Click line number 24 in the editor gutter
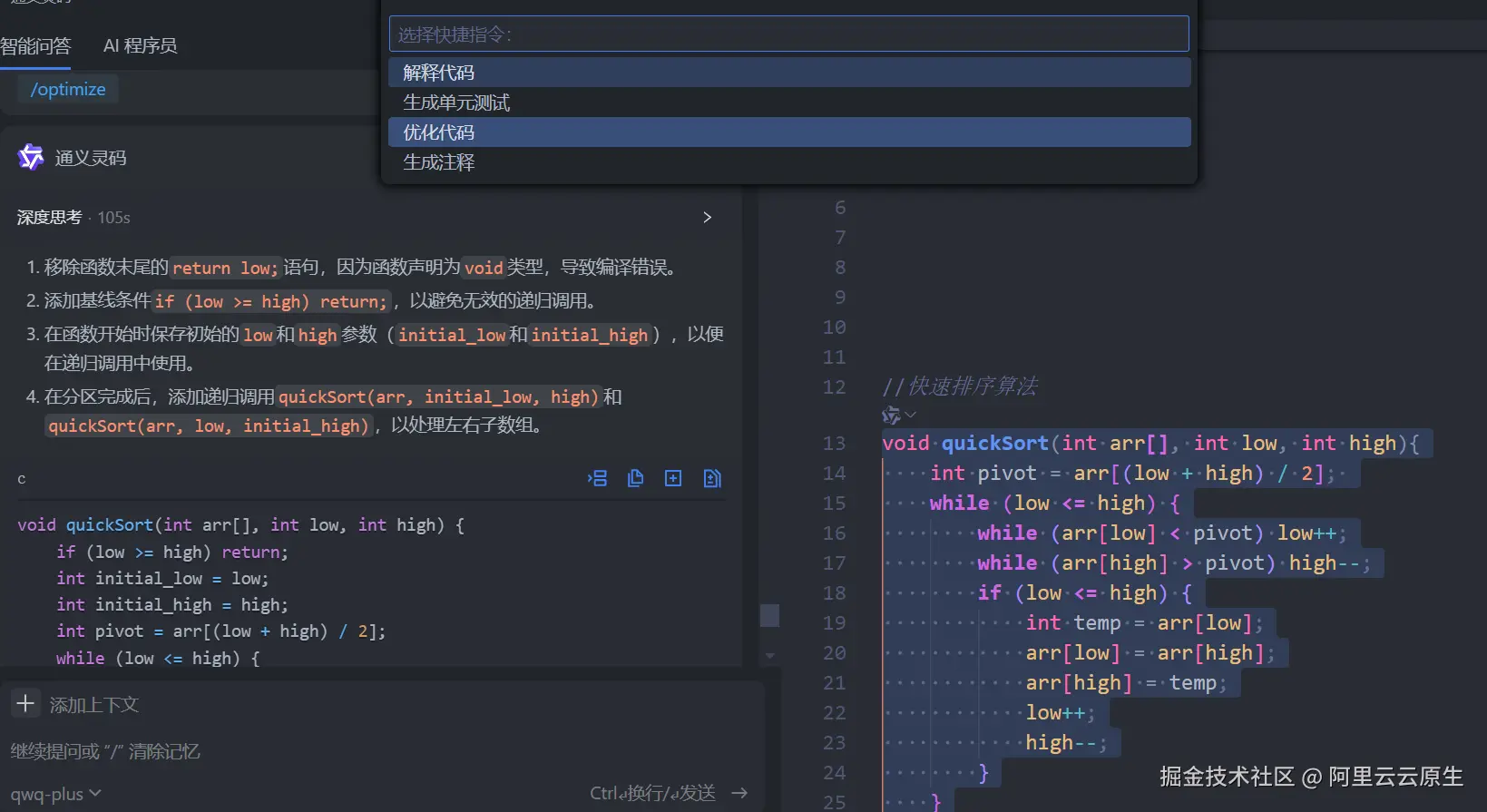1487x812 pixels. [x=835, y=773]
